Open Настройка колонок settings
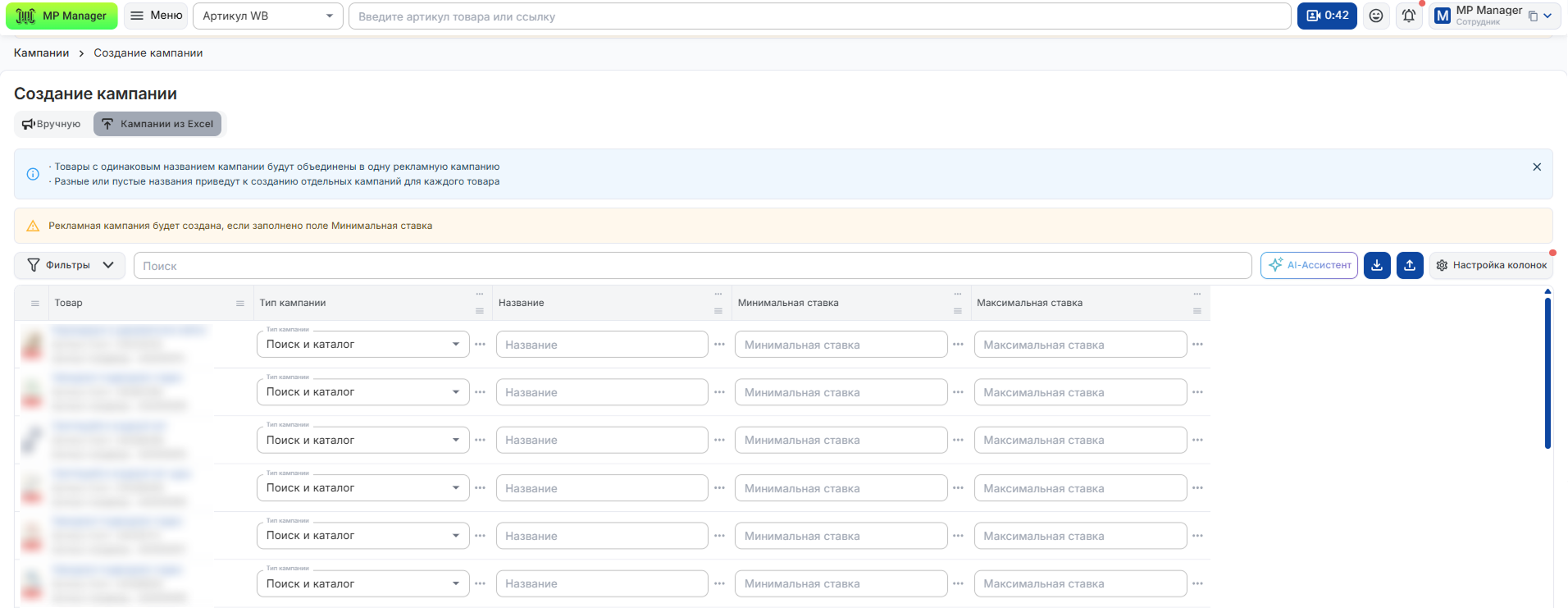 (1491, 265)
